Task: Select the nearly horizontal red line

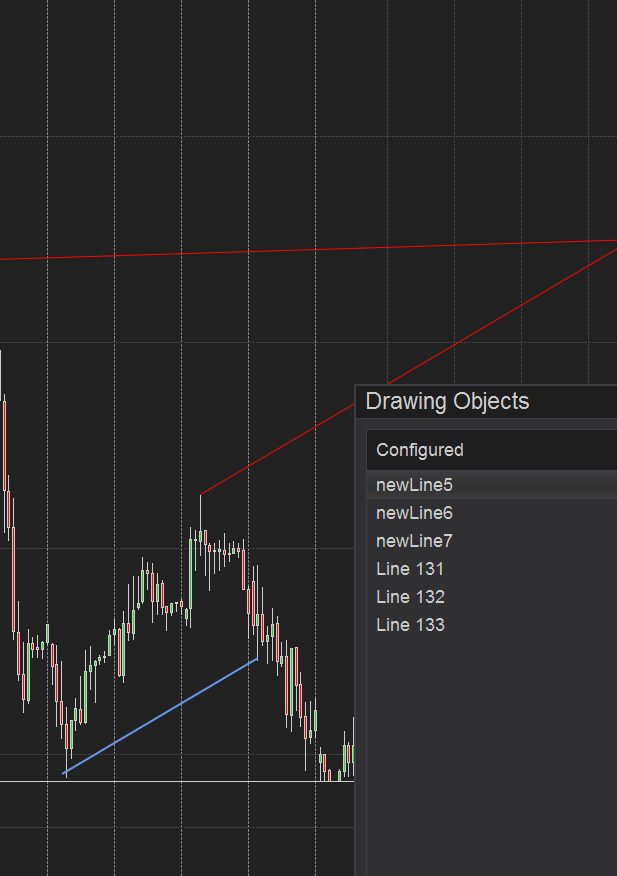Action: [308, 250]
